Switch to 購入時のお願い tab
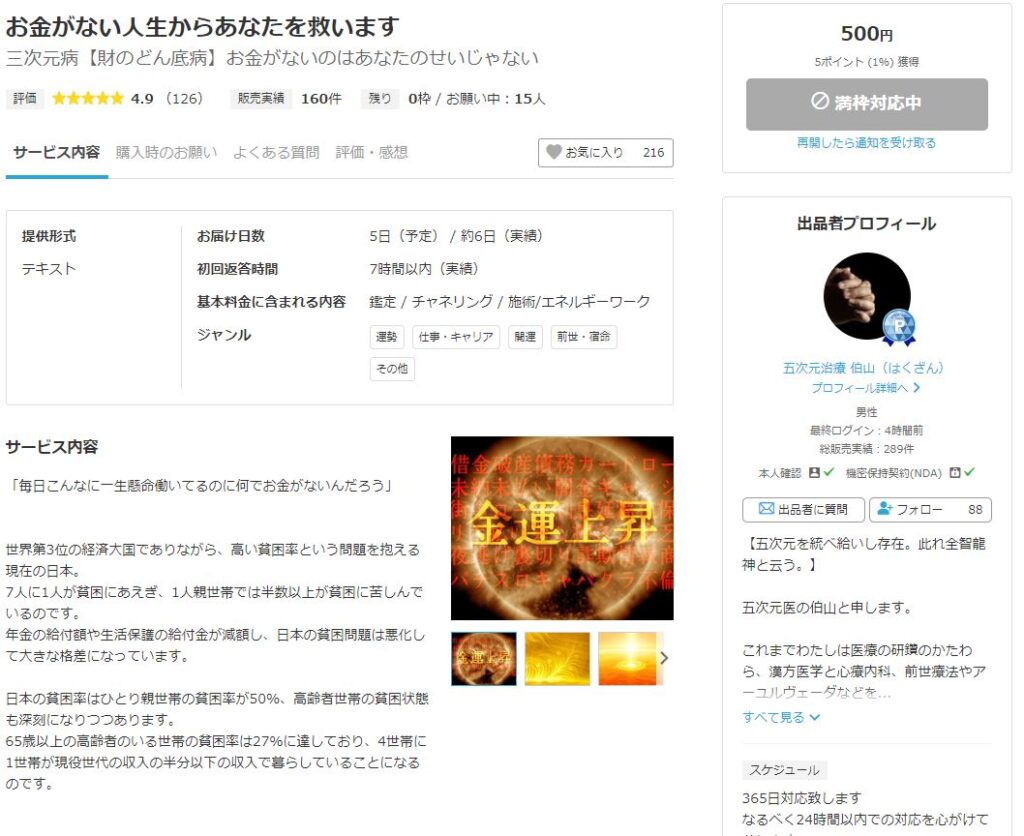Screen dimensions: 1024x836 [167, 152]
